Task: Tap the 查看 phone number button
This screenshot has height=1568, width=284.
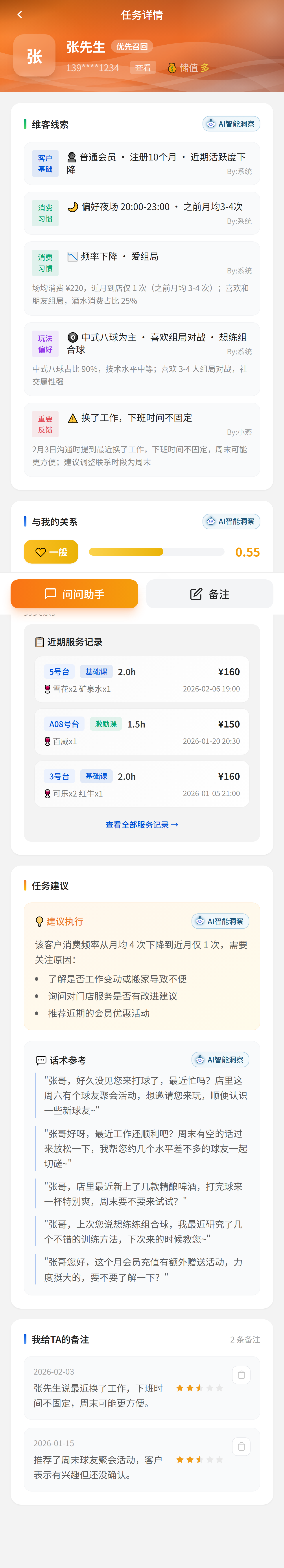Action: (143, 67)
